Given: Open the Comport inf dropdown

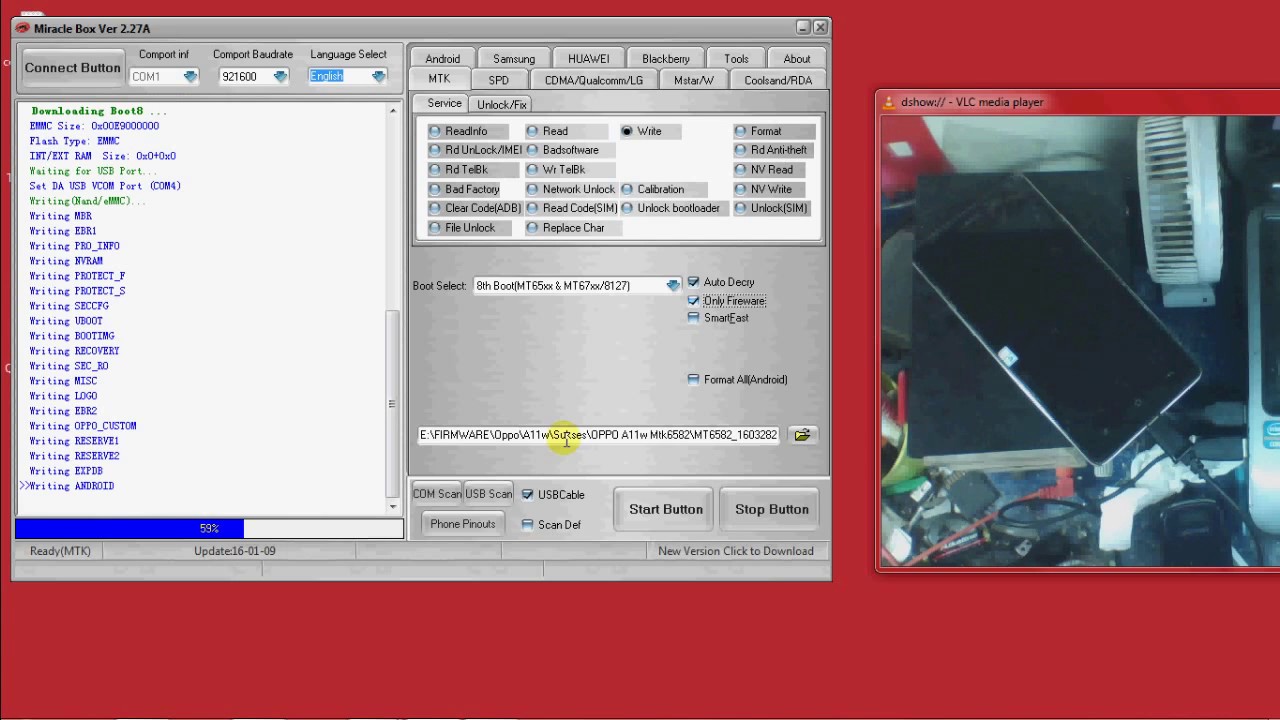Looking at the screenshot, I should click(x=190, y=76).
